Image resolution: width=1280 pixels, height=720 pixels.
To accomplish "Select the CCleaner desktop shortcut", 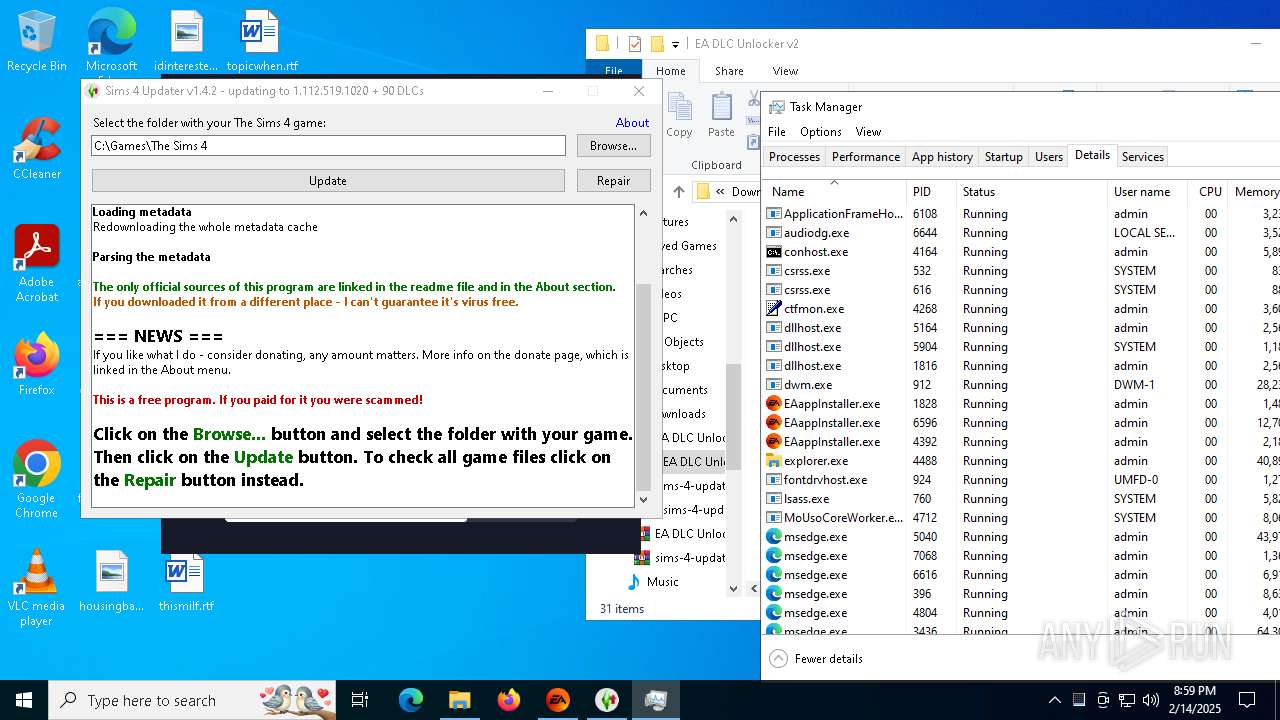I will point(37,148).
